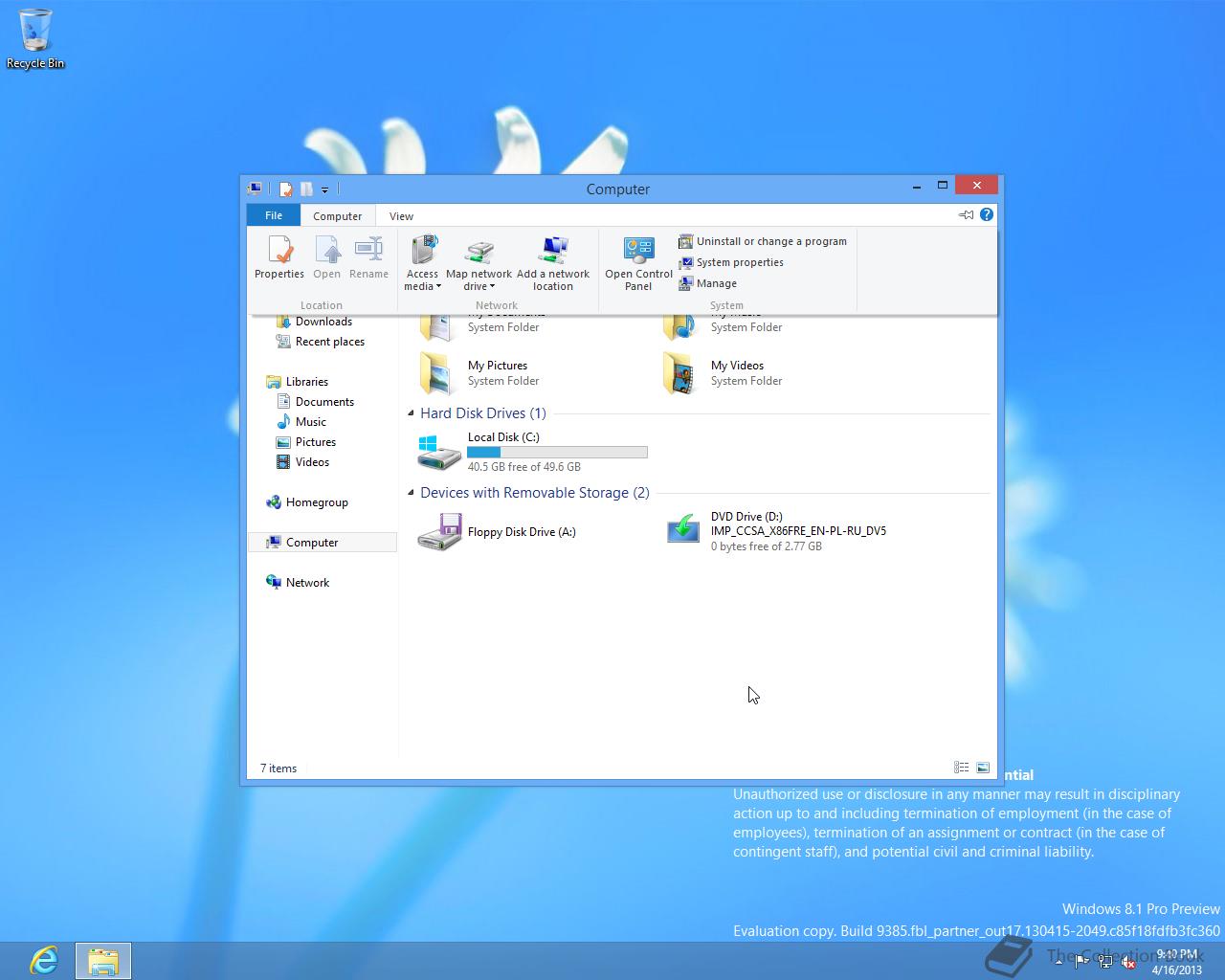Click Manage in System group

(x=708, y=283)
